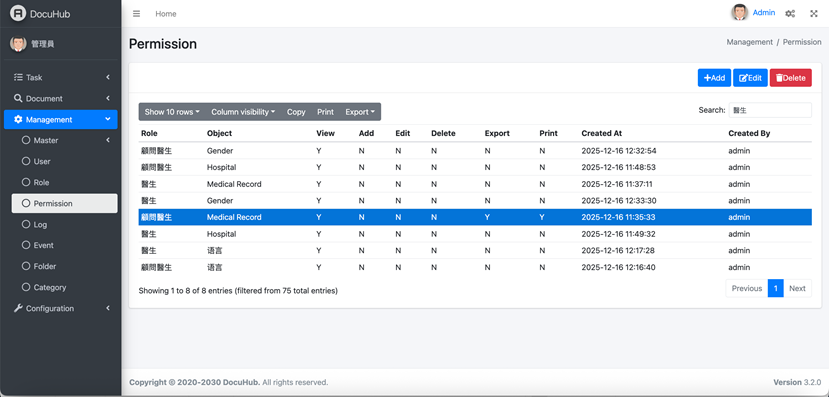The image size is (829, 397).
Task: Click the DocuHub logo icon
Action: (18, 14)
